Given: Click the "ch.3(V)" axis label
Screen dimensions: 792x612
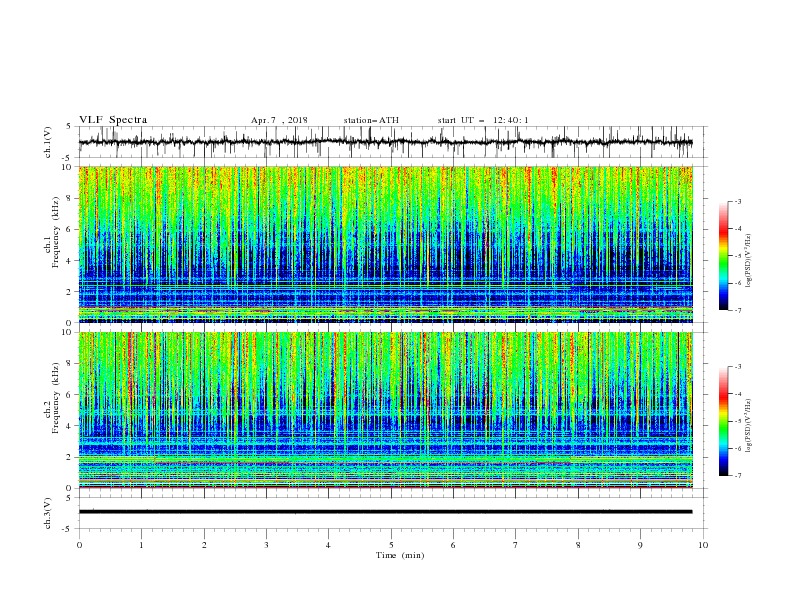Looking at the screenshot, I should tap(48, 513).
